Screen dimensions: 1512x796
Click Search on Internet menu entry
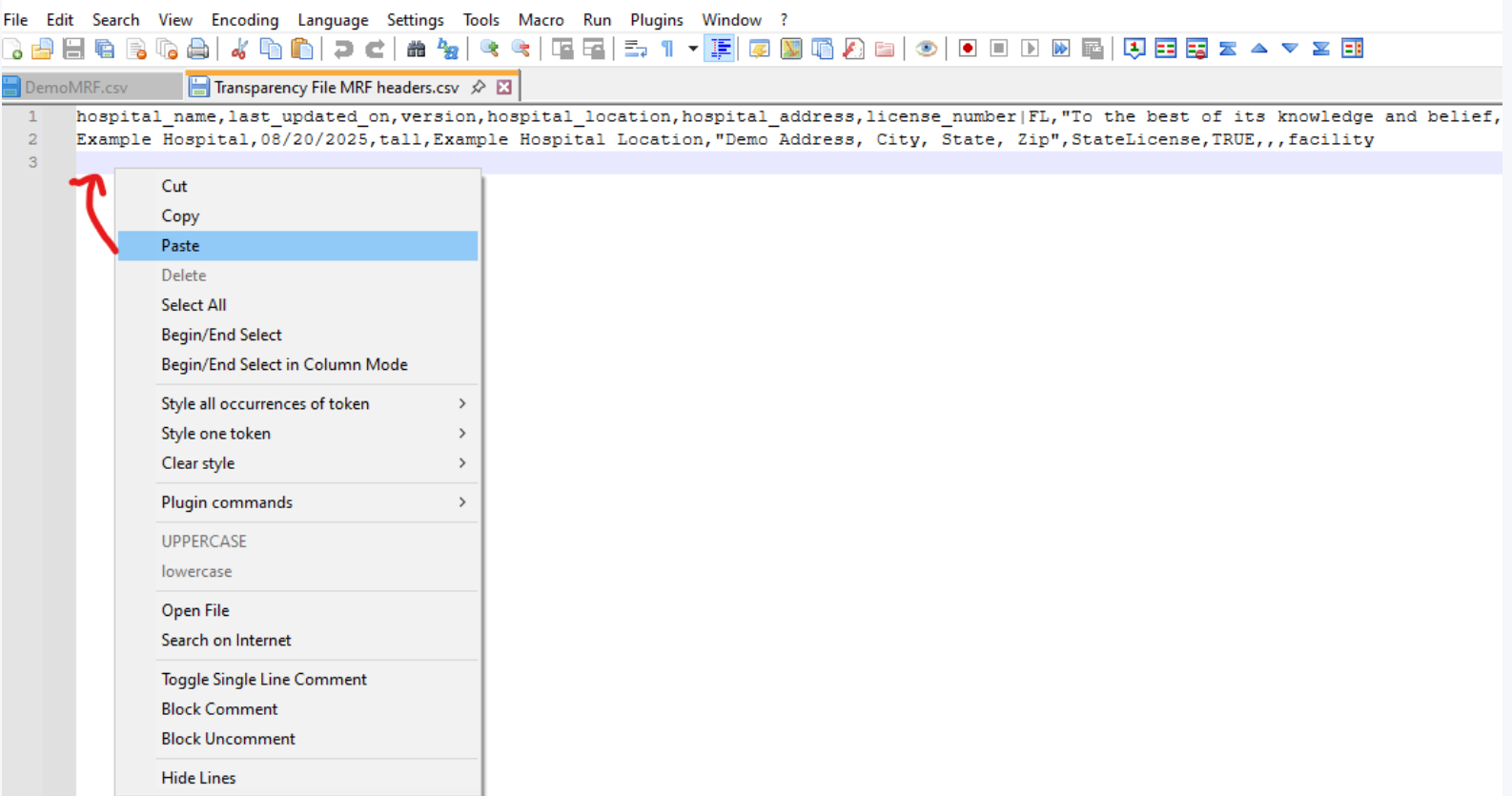(x=297, y=640)
